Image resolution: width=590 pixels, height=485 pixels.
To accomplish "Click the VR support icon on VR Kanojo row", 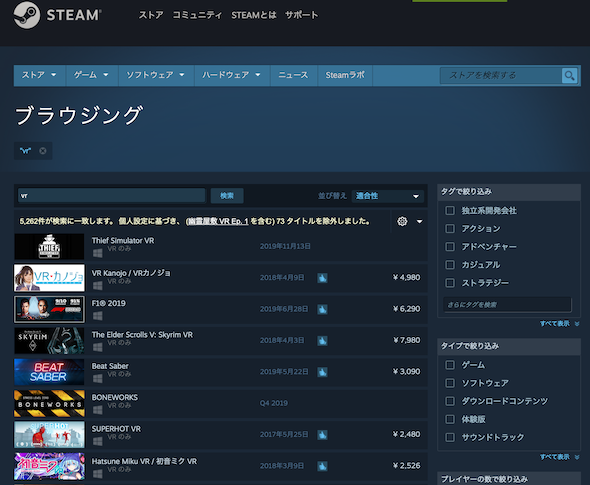I will [322, 278].
